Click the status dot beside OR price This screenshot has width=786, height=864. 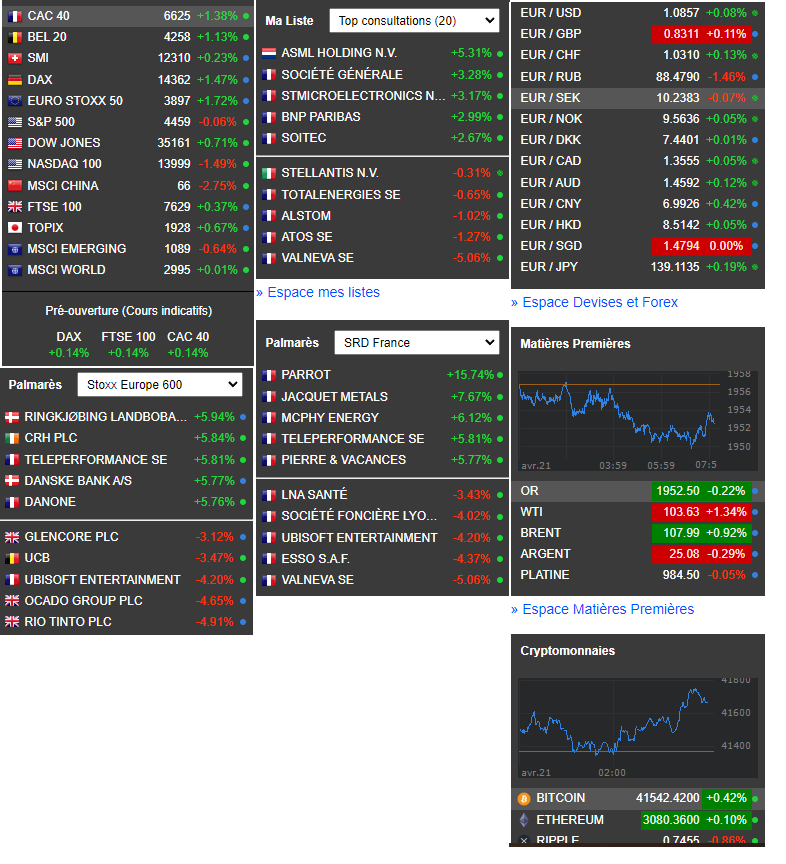[755, 491]
